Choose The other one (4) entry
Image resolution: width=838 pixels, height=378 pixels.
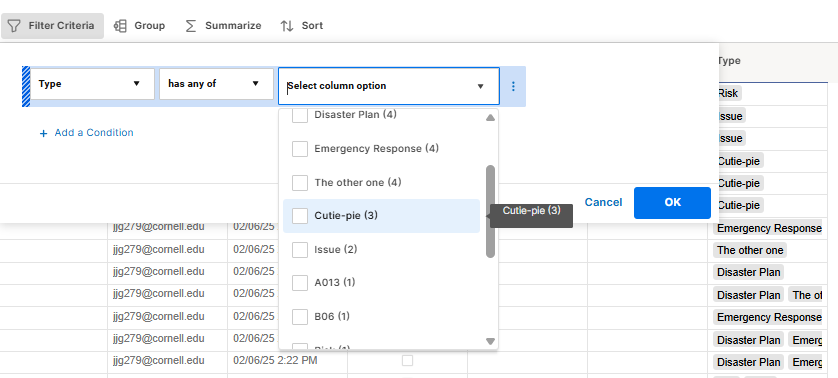pos(381,183)
